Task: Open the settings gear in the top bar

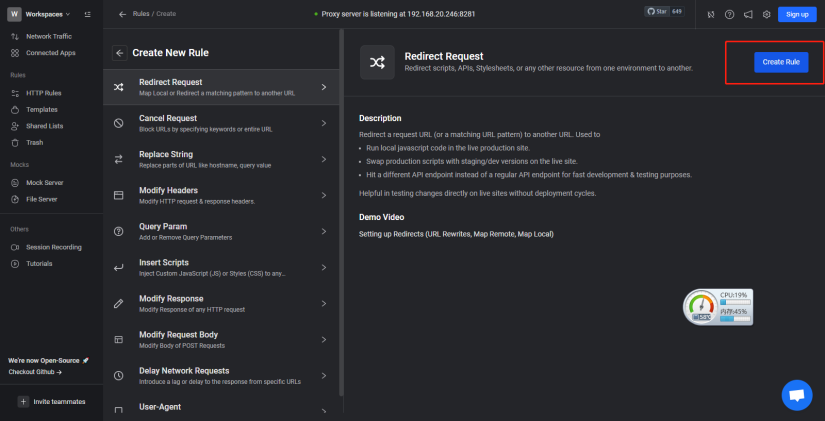Action: (x=767, y=15)
